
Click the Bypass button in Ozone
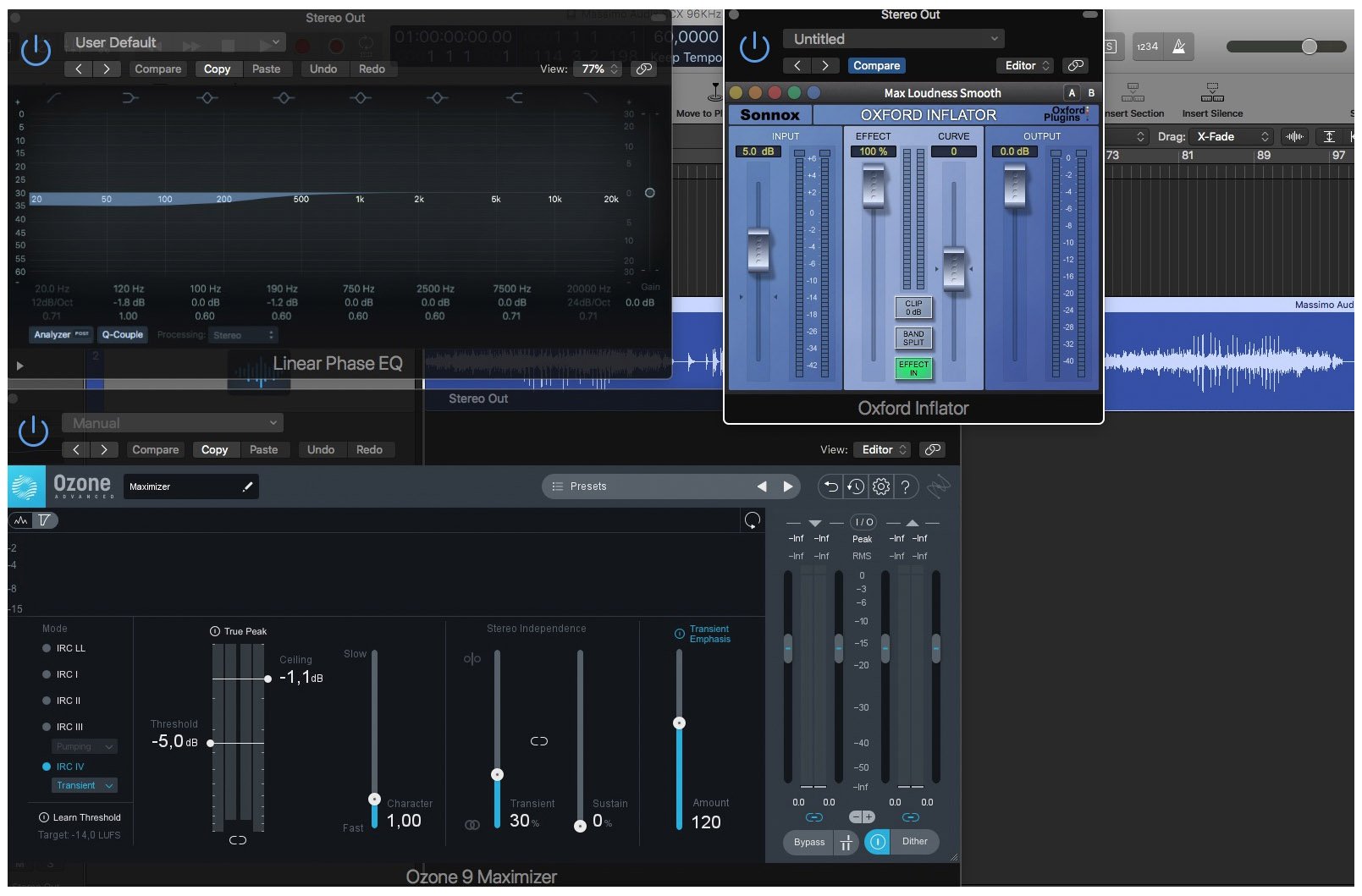808,842
